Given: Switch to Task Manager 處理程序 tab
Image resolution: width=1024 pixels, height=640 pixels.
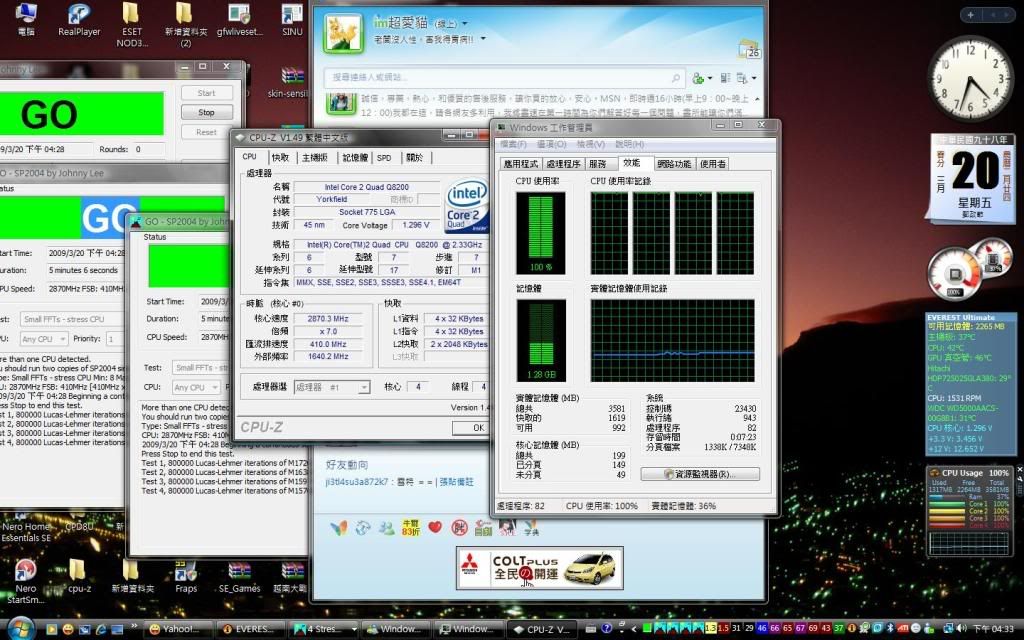Looking at the screenshot, I should point(563,164).
